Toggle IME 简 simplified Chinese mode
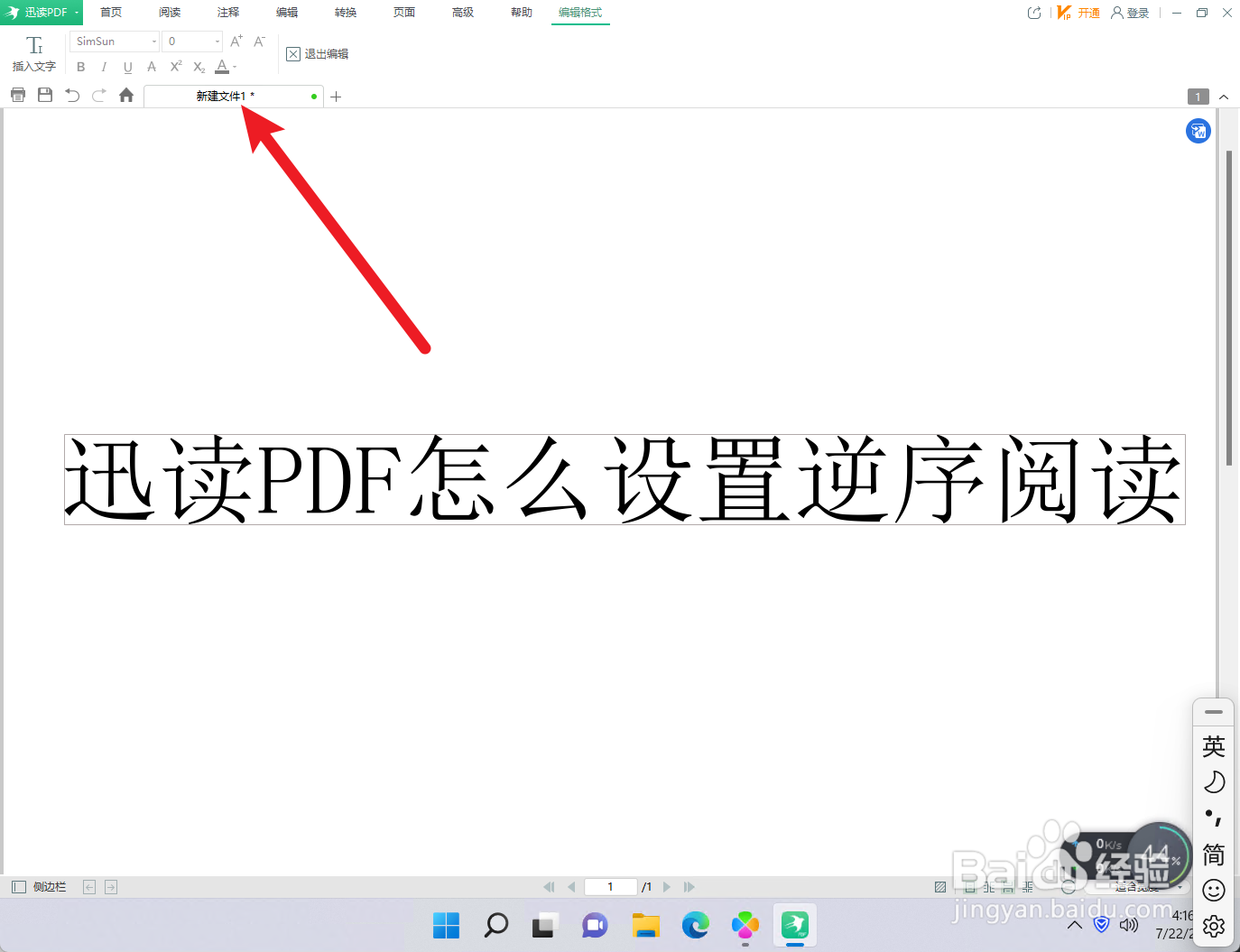Image resolution: width=1240 pixels, height=952 pixels. point(1214,855)
